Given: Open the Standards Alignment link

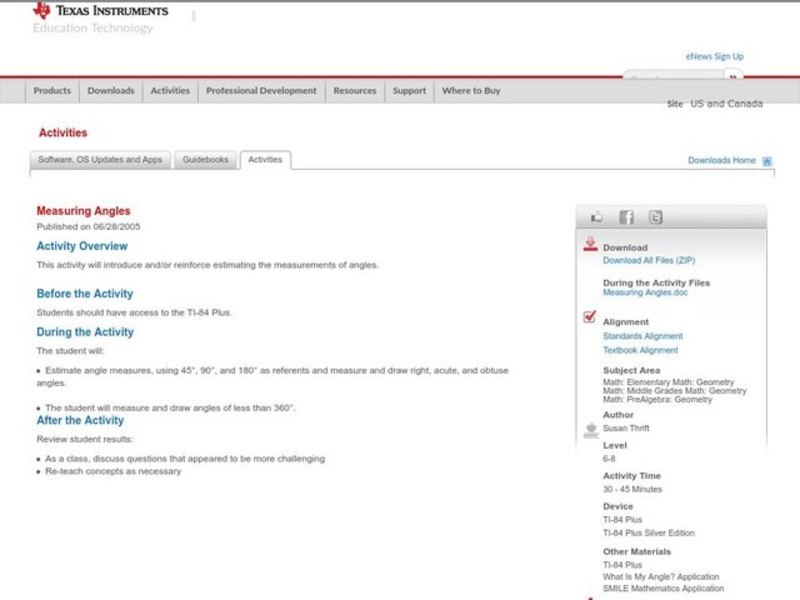Looking at the screenshot, I should click(643, 337).
